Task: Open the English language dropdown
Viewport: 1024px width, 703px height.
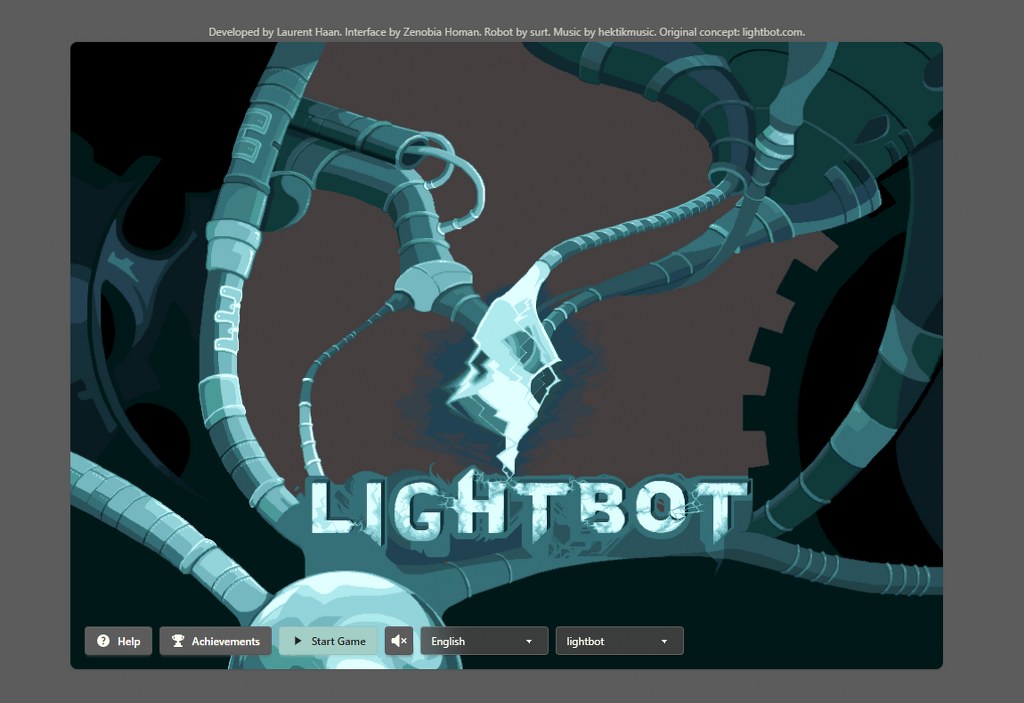Action: pos(484,641)
